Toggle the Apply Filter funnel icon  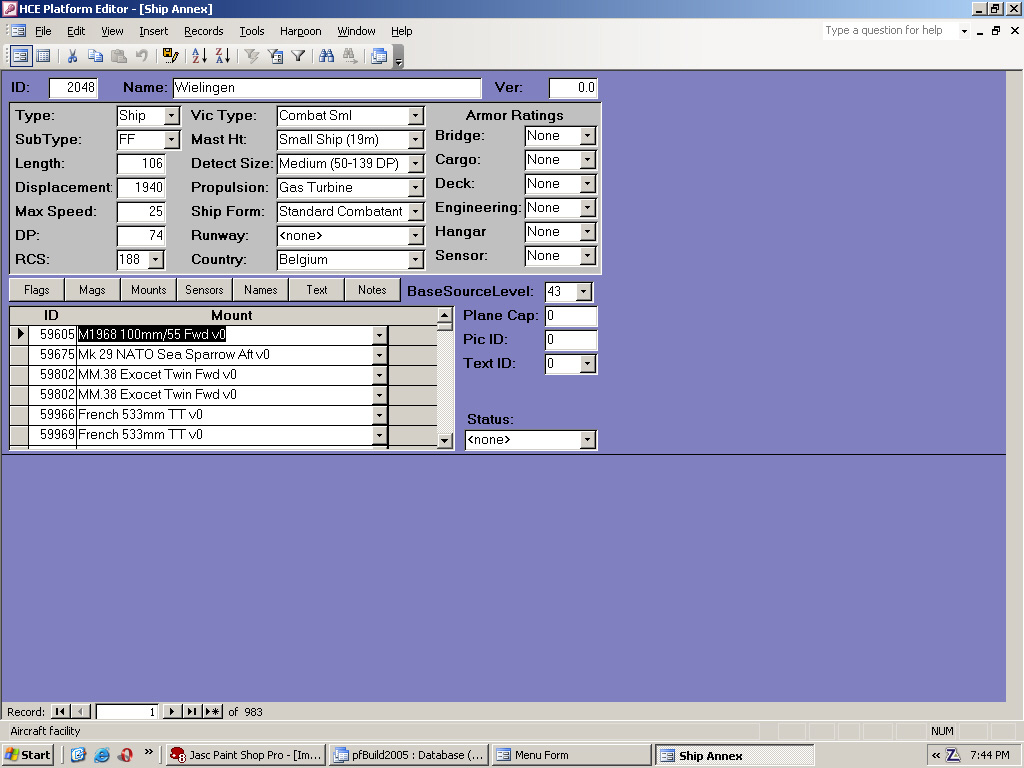click(298, 56)
